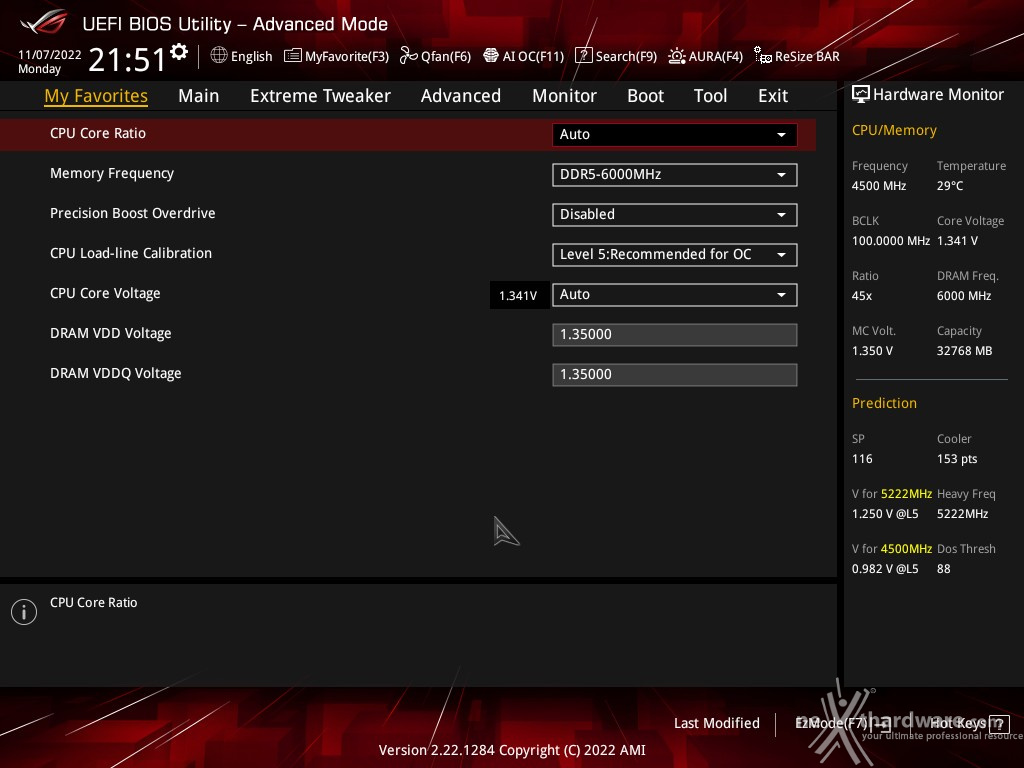Select Precision Boost Overdrive label

click(133, 214)
